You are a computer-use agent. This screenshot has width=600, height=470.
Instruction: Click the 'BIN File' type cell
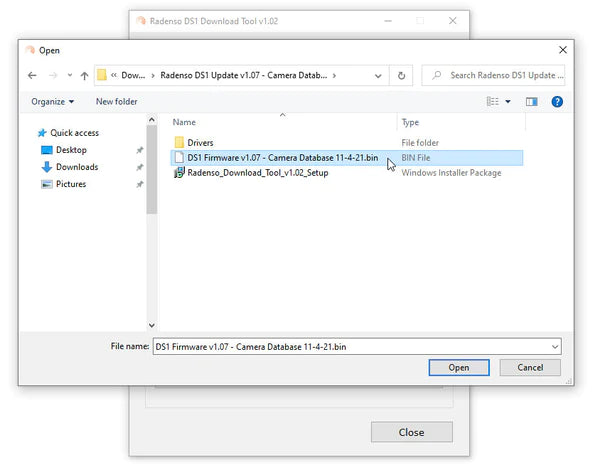[416, 158]
